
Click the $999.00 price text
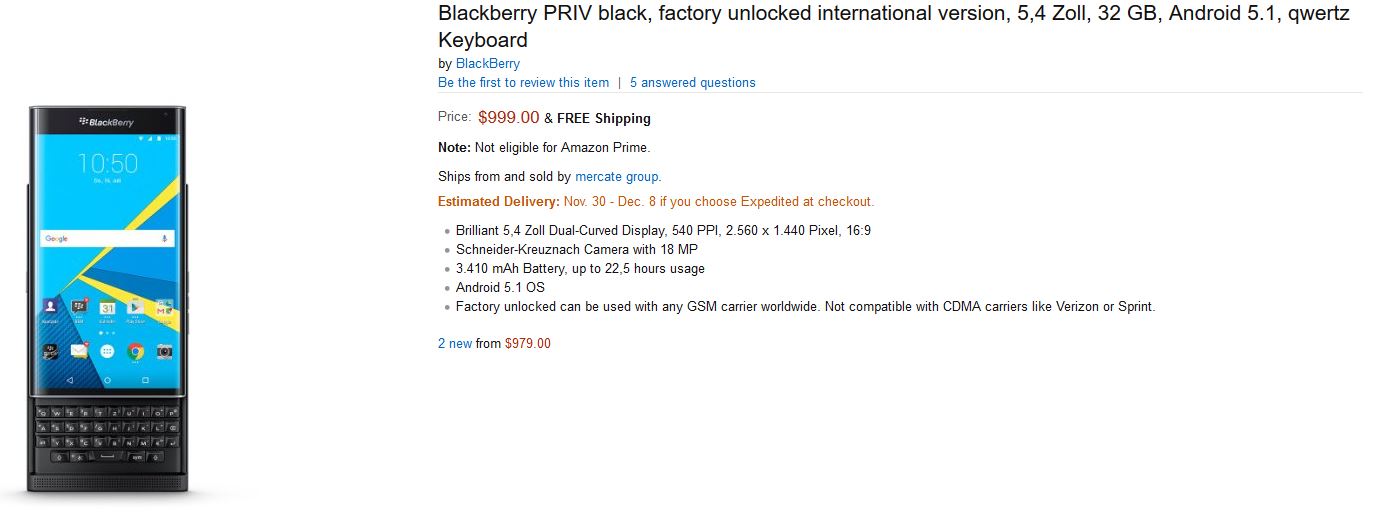coord(509,117)
